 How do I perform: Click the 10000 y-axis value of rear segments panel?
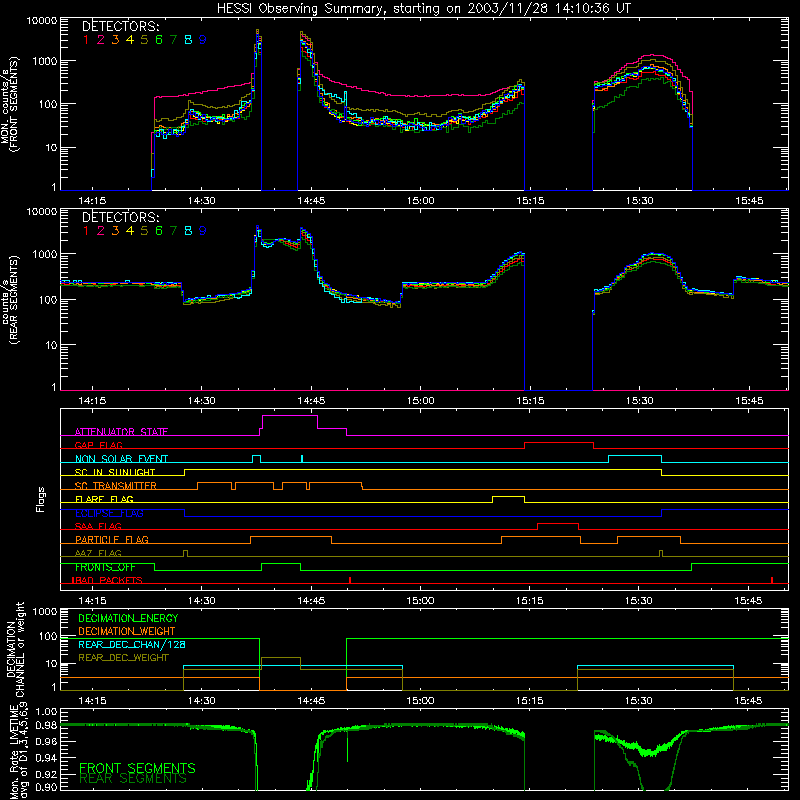42,211
